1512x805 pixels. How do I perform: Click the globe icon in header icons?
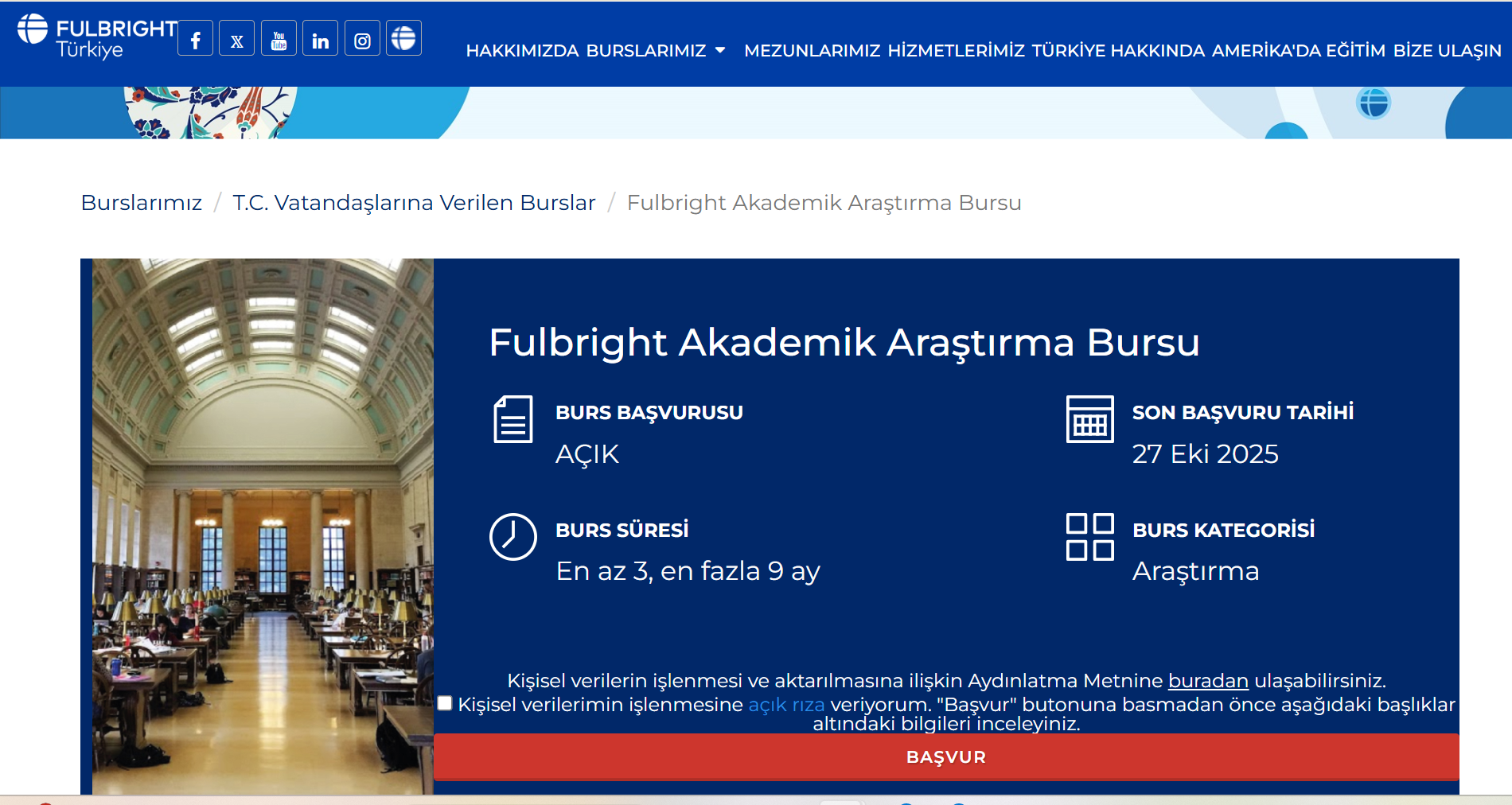404,38
